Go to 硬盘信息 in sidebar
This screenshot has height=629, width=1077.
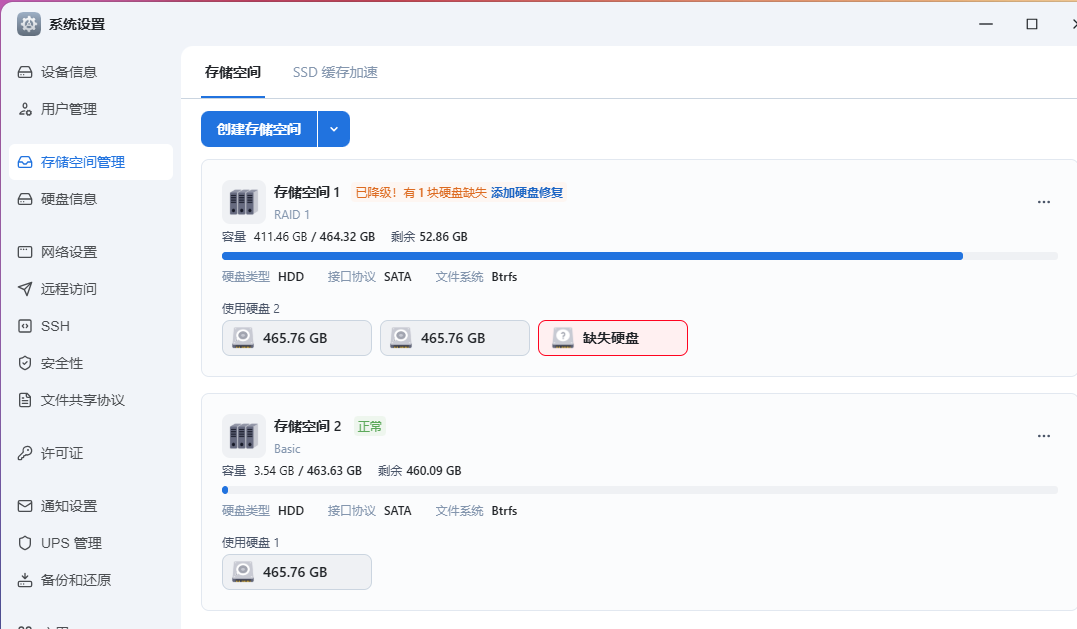coord(91,199)
